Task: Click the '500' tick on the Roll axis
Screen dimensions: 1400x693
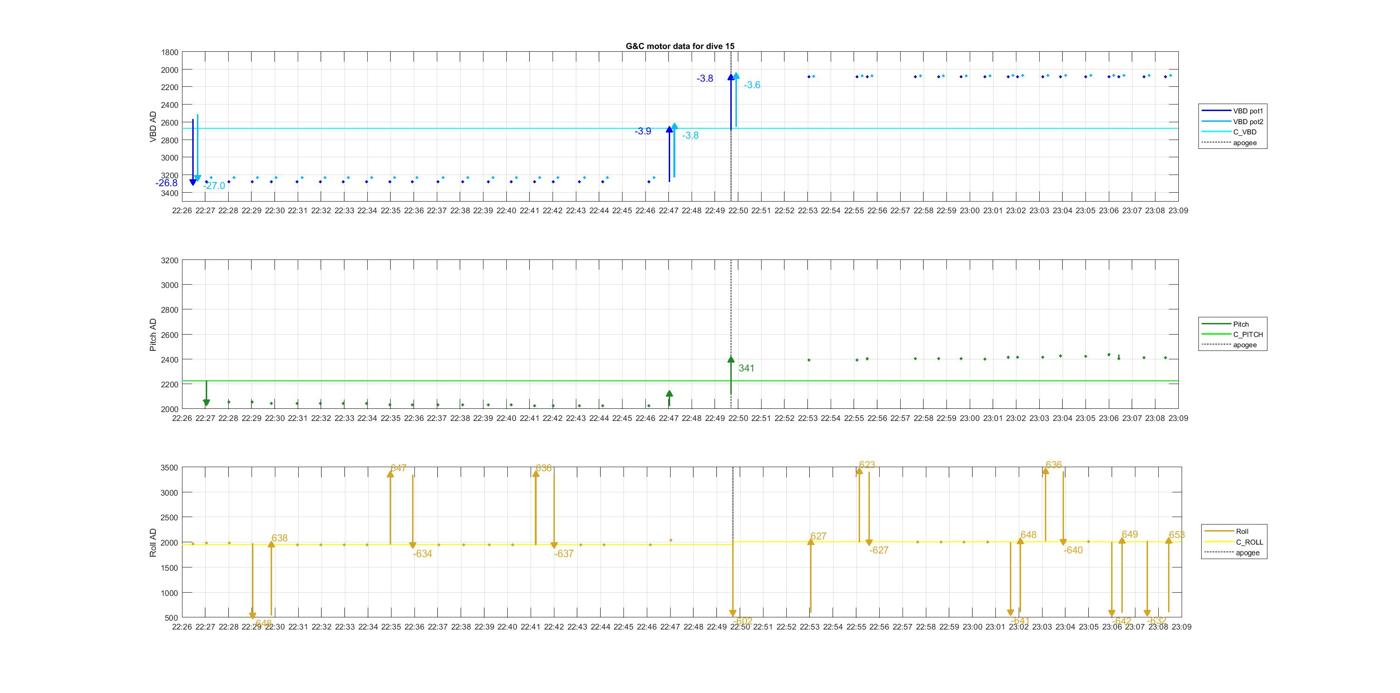Action: click(172, 618)
